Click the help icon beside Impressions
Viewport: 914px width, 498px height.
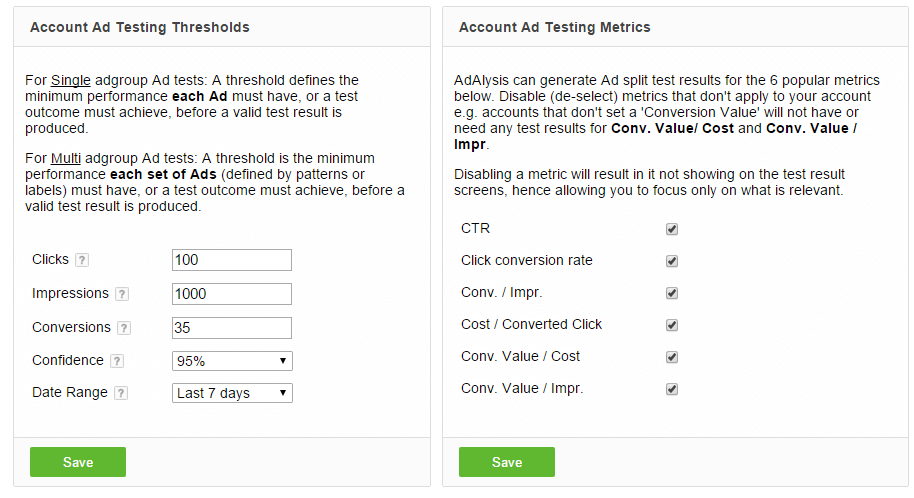pos(121,294)
